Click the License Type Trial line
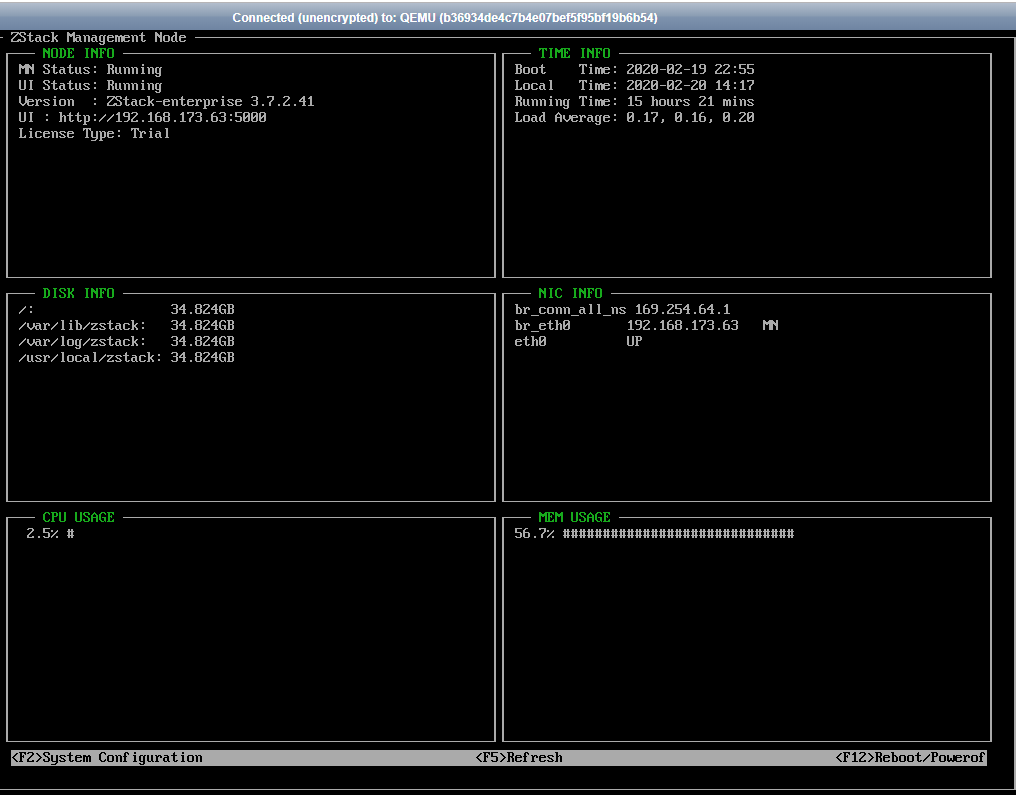1016x795 pixels. [94, 133]
